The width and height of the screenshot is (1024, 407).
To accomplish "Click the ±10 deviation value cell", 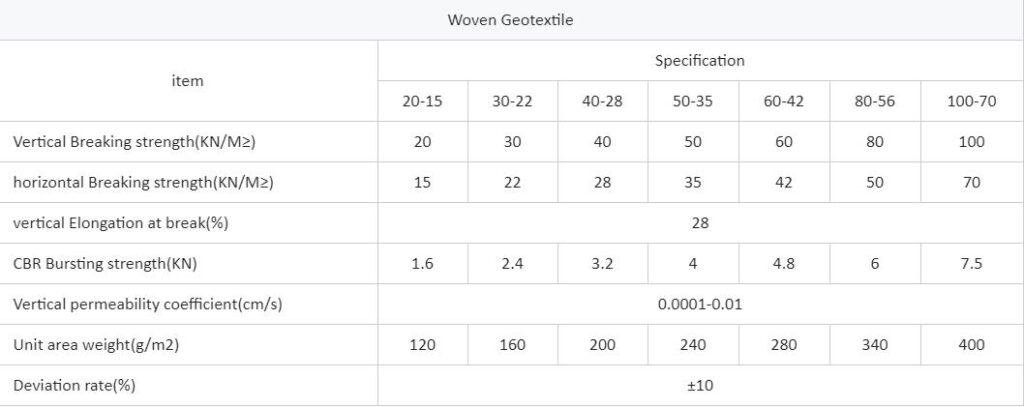I will point(699,385).
